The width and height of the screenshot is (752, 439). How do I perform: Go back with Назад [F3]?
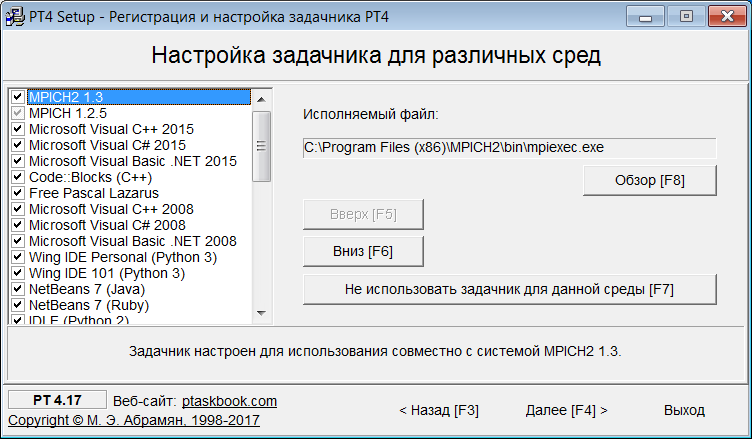coord(439,410)
